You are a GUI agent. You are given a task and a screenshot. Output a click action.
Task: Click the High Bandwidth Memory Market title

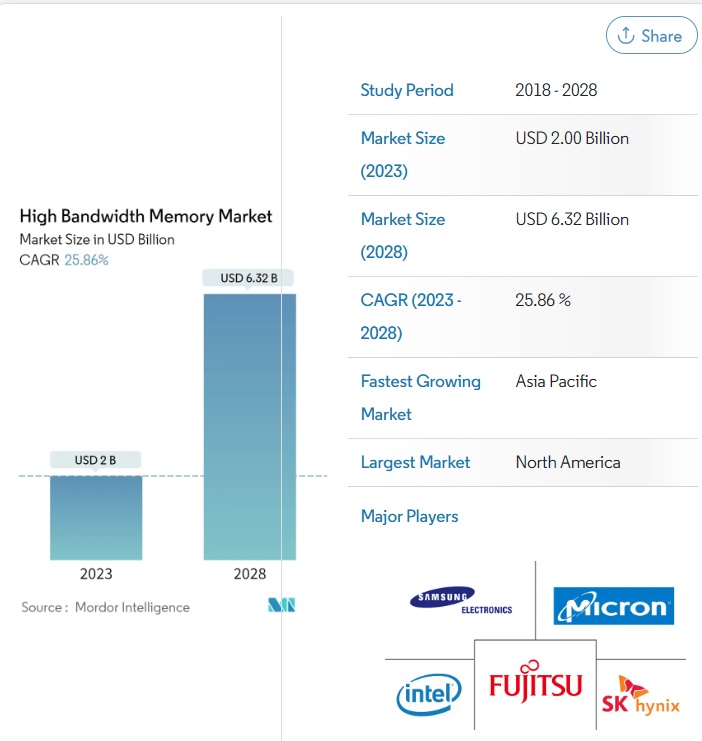point(146,216)
